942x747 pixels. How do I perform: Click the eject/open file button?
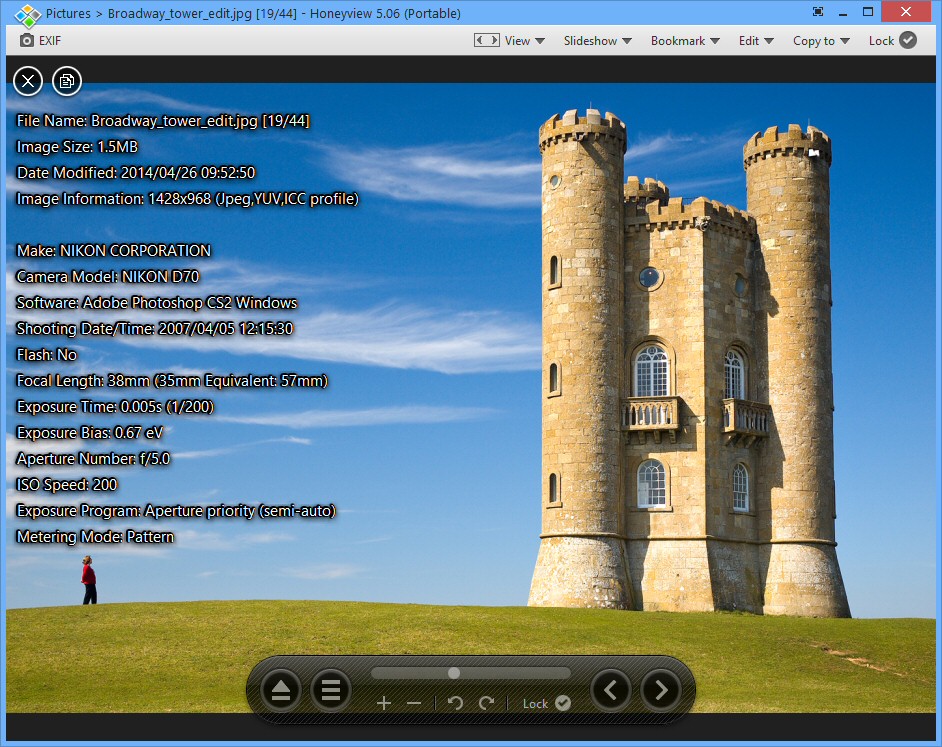coord(281,690)
